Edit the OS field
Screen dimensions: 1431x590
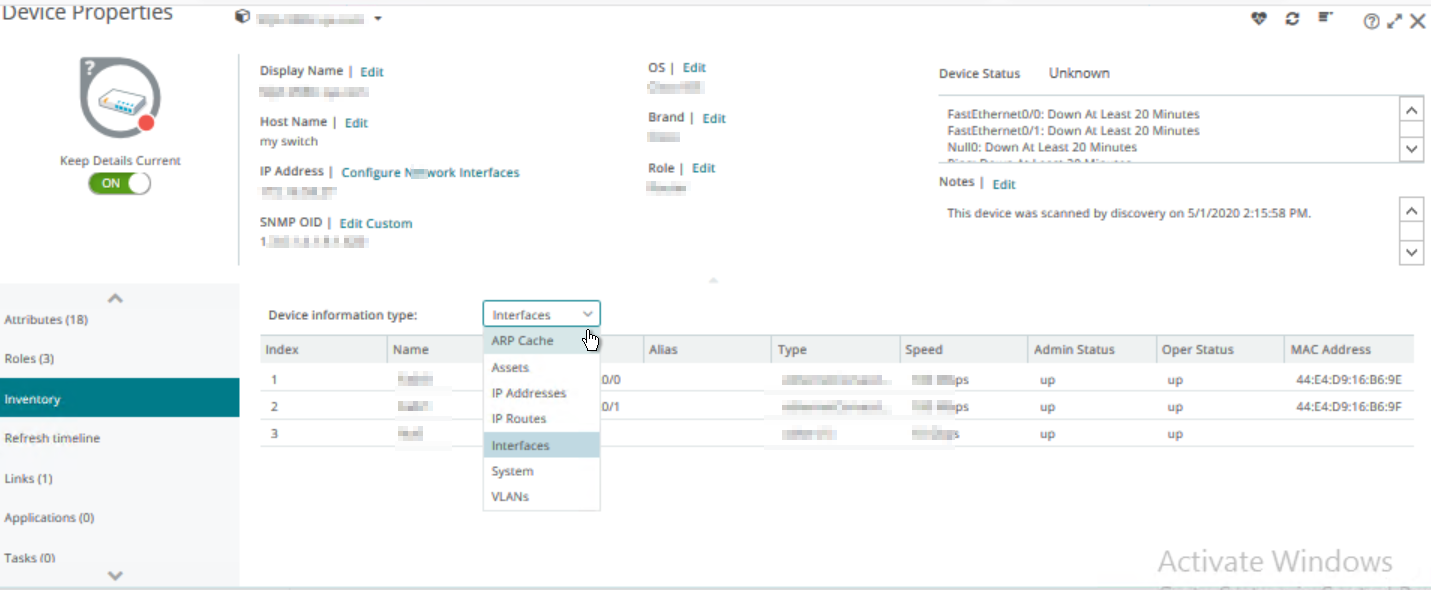pos(694,68)
